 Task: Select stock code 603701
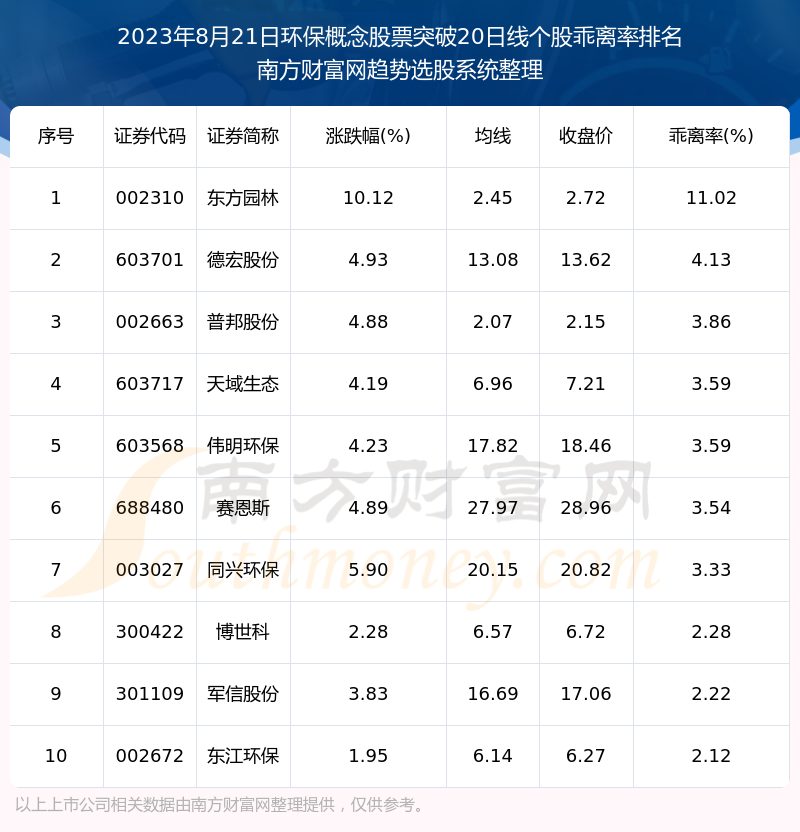pyautogui.click(x=150, y=260)
